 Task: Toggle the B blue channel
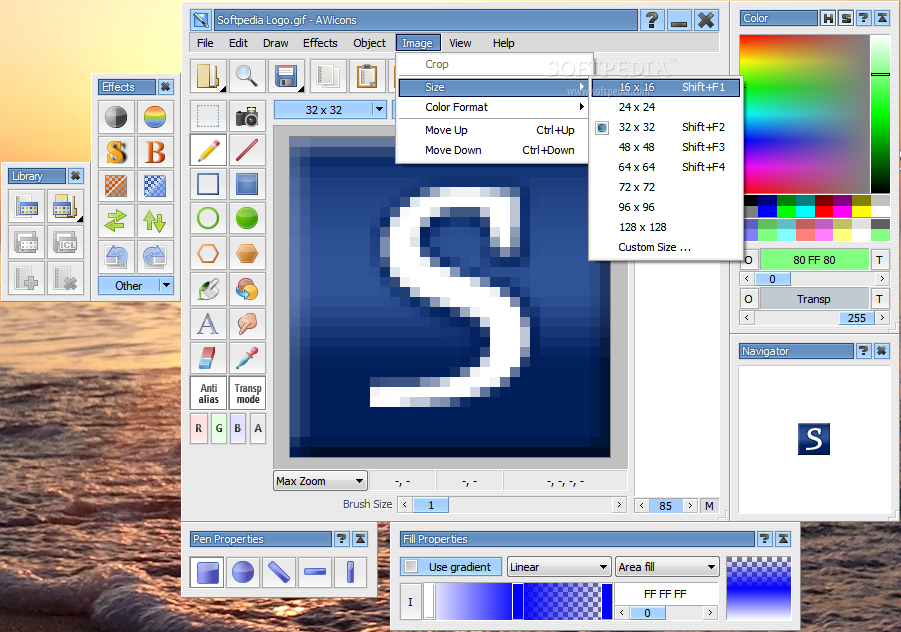coord(238,429)
